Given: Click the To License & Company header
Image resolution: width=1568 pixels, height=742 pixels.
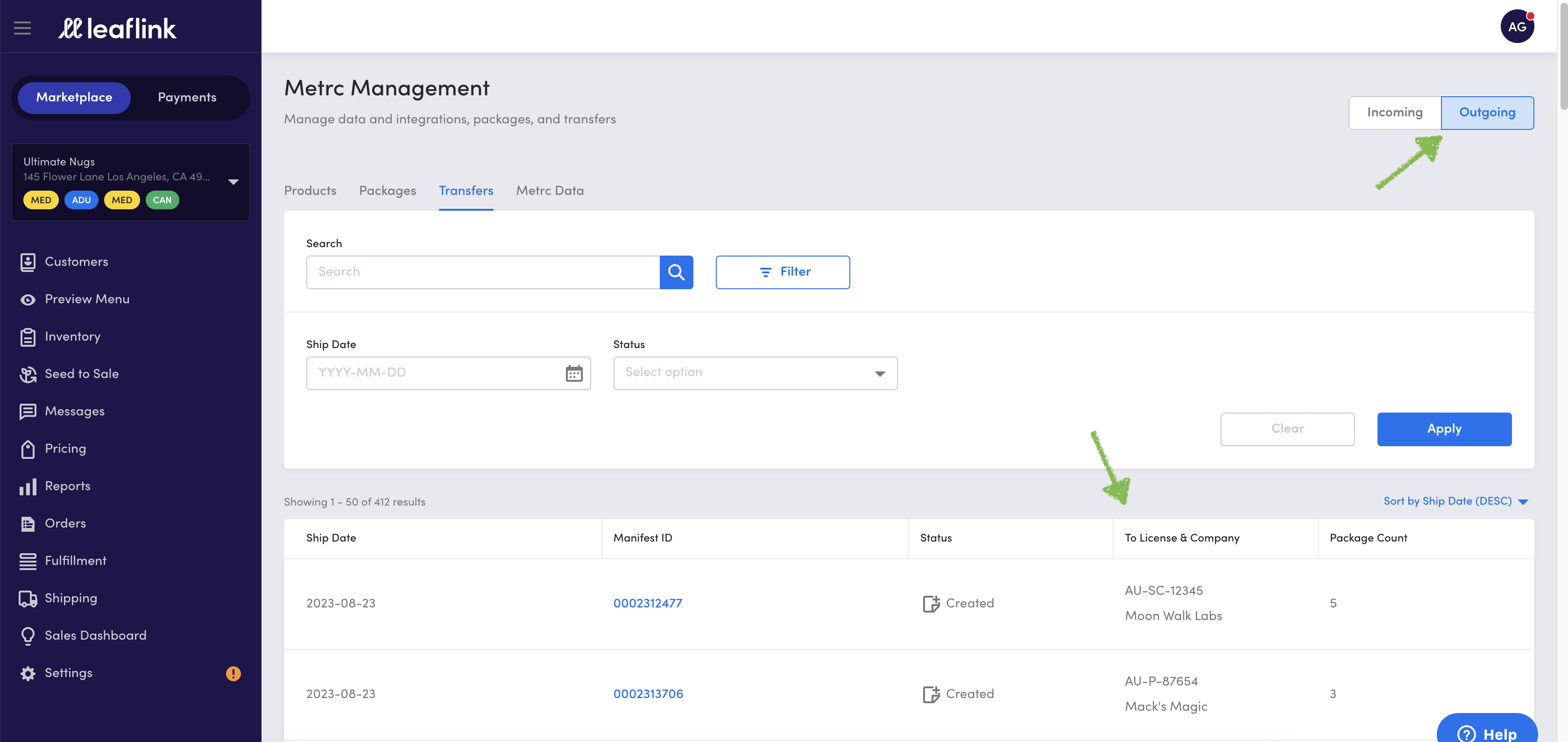Looking at the screenshot, I should pos(1181,538).
